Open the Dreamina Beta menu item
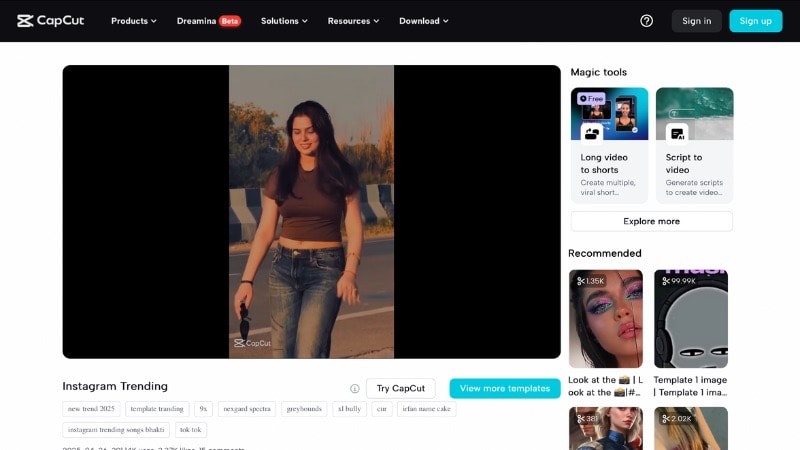 click(x=209, y=21)
